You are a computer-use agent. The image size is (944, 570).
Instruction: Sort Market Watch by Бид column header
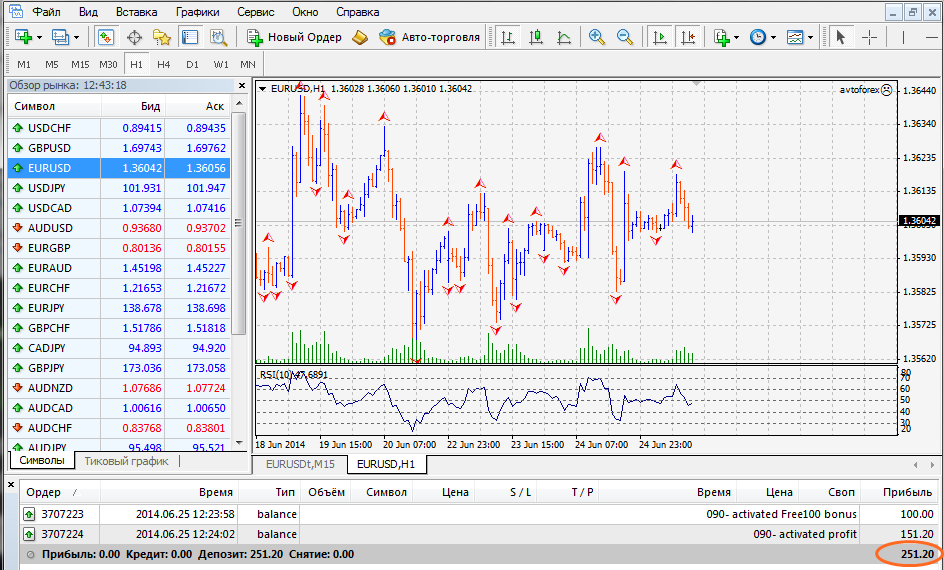point(133,107)
